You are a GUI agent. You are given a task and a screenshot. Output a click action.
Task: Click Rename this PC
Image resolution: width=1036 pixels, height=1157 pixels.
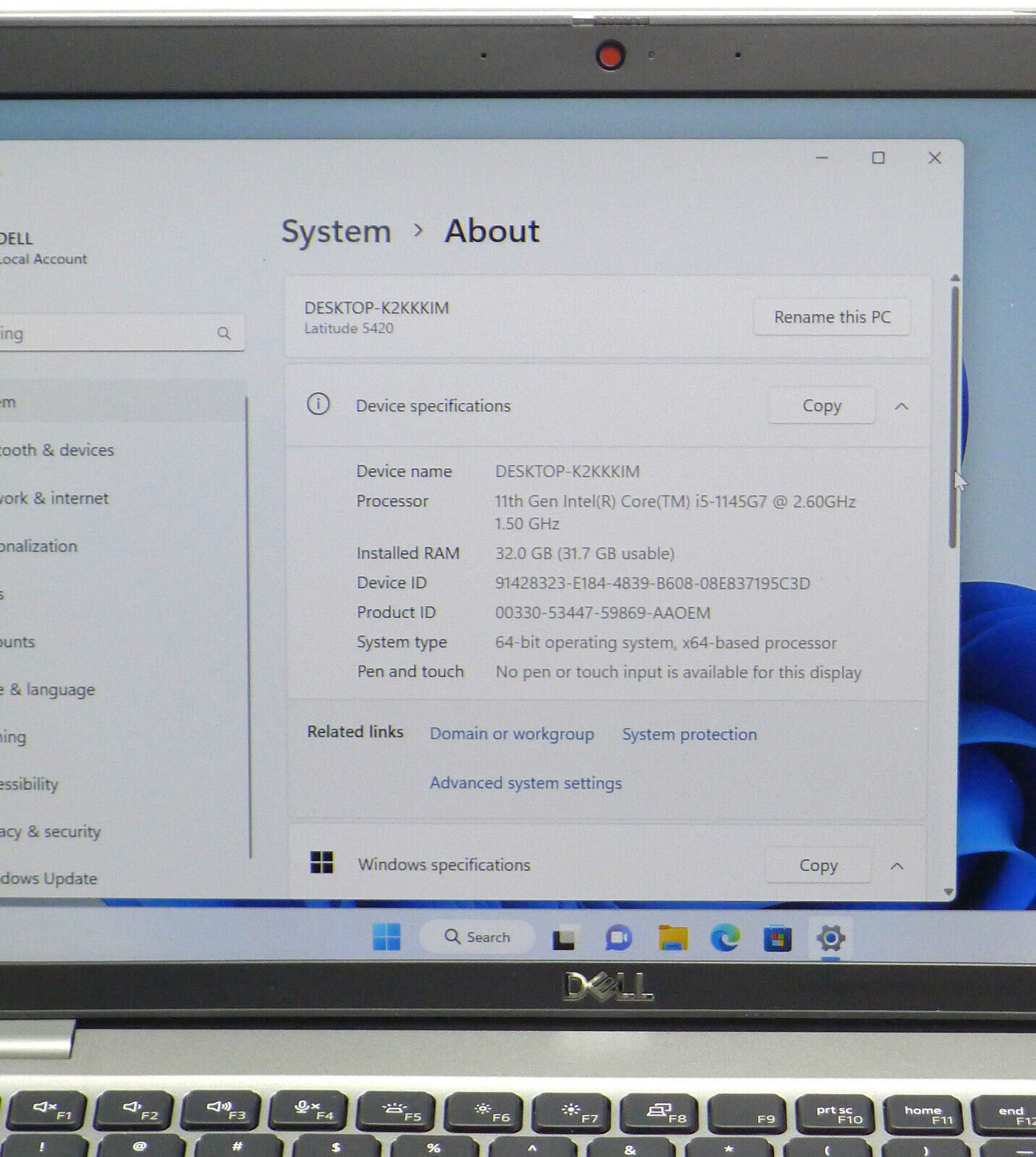832,317
